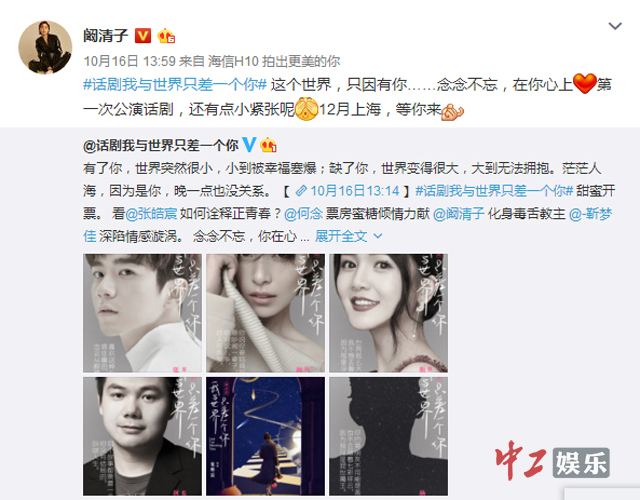640x500 pixels.
Task: Click the @何念 mention
Action: [x=303, y=213]
